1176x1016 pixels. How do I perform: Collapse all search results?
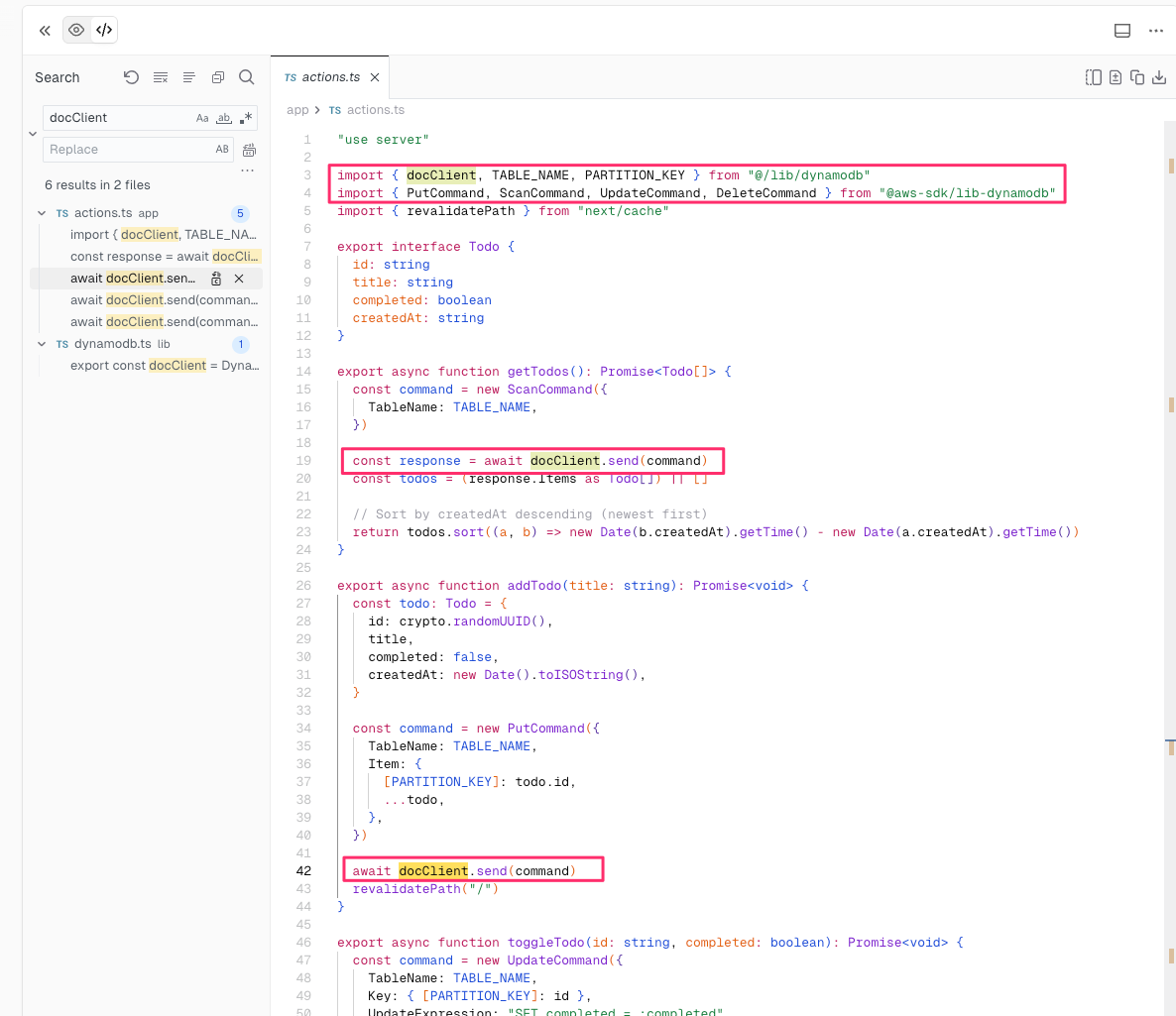pyautogui.click(x=218, y=77)
